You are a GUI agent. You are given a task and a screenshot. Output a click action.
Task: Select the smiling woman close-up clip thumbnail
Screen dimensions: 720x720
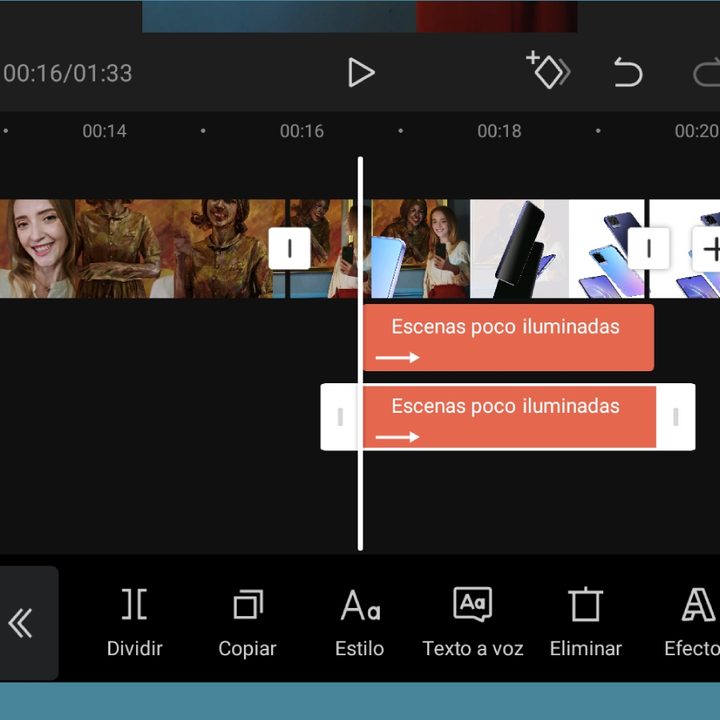pos(38,248)
